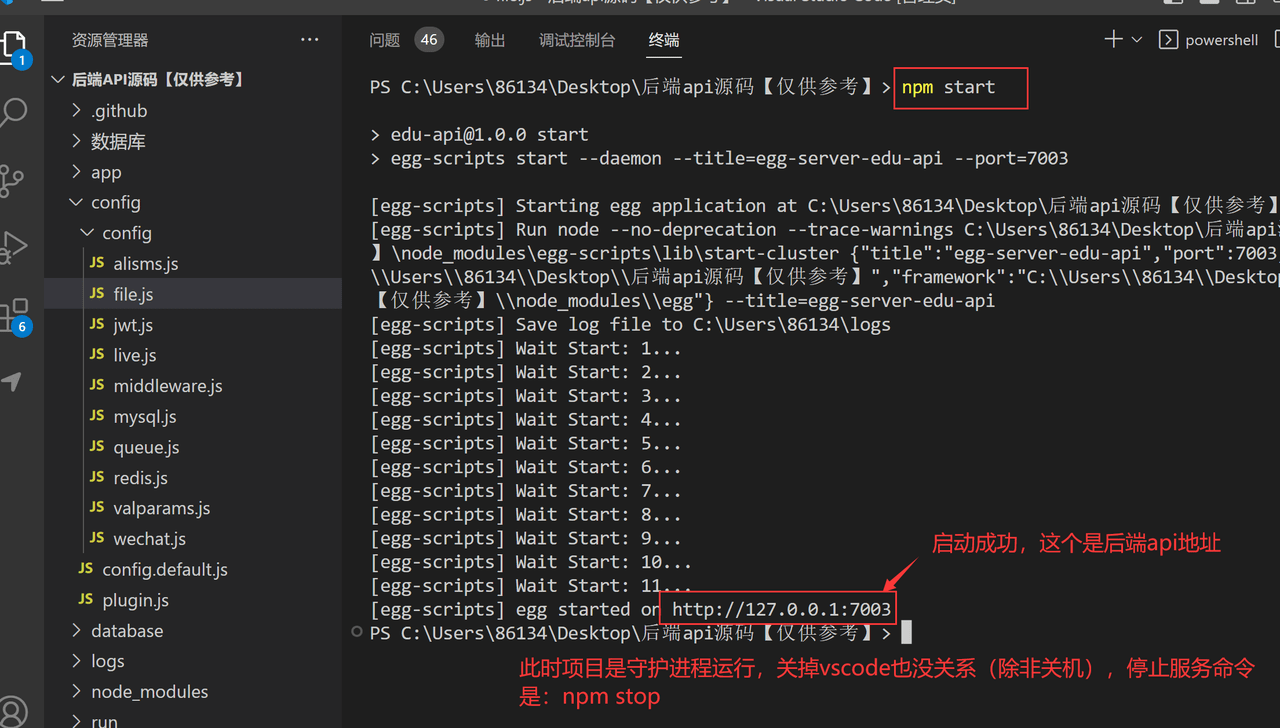Click the 'Save log file to' terminal line
The image size is (1280, 728).
630,324
